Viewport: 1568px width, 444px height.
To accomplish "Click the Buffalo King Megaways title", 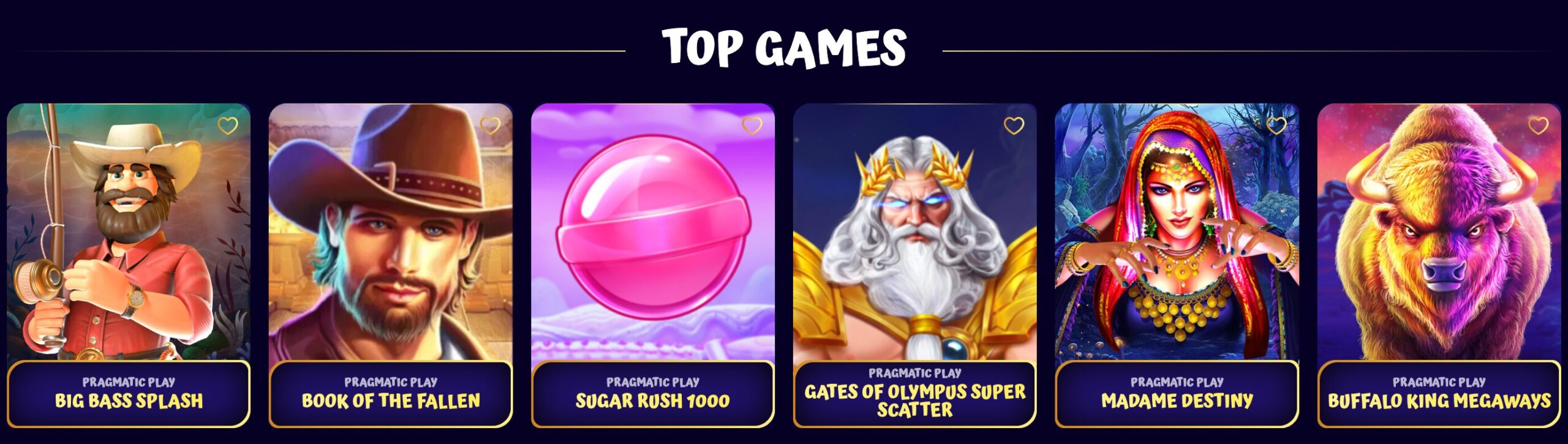I will click(1439, 401).
